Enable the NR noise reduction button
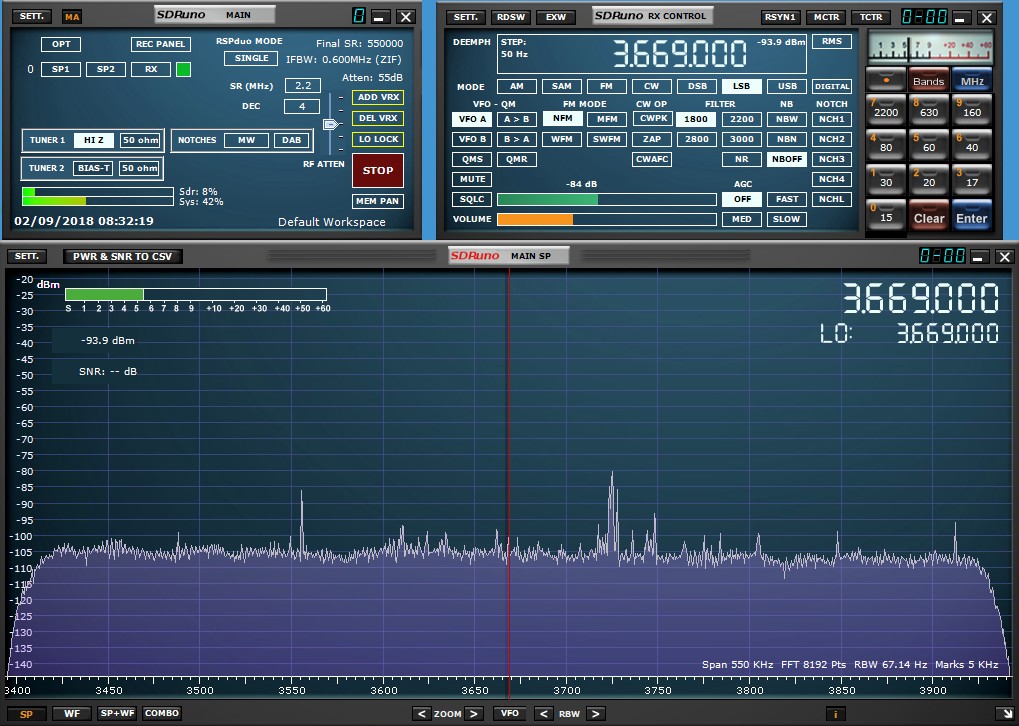Image resolution: width=1019 pixels, height=726 pixels. (x=742, y=159)
